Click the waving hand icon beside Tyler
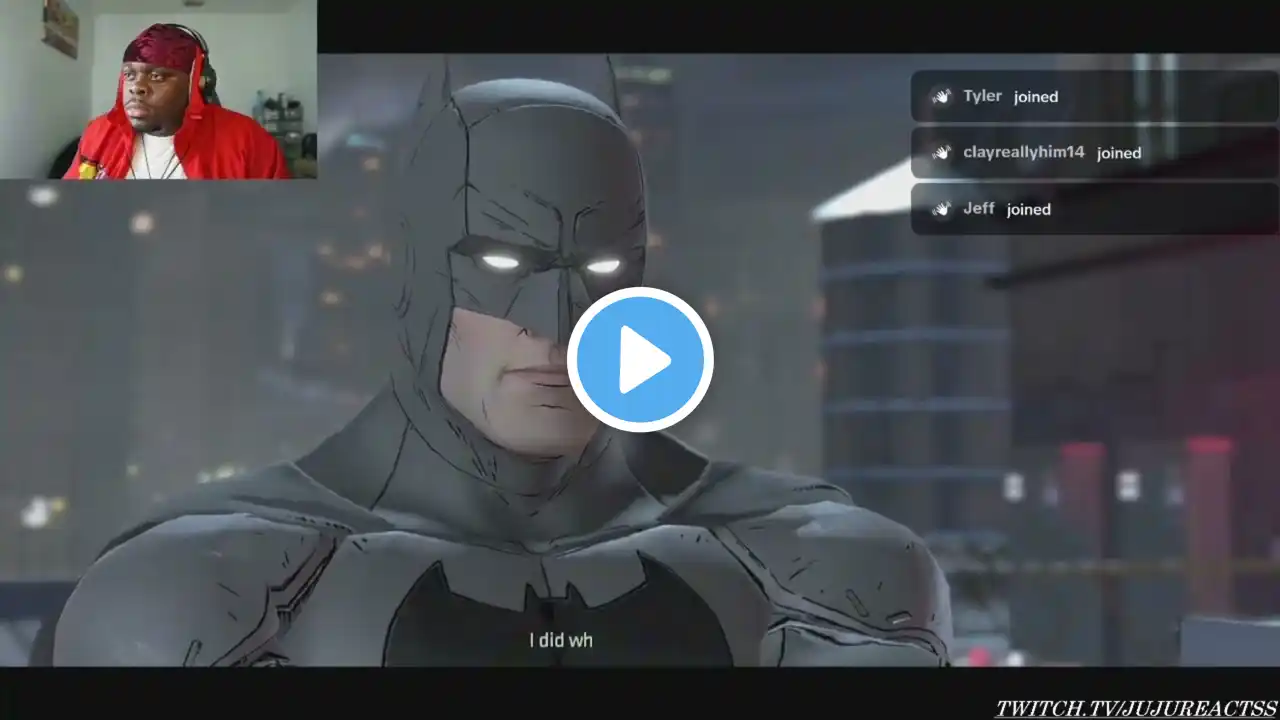Screen dimensions: 1280x720 click(941, 96)
